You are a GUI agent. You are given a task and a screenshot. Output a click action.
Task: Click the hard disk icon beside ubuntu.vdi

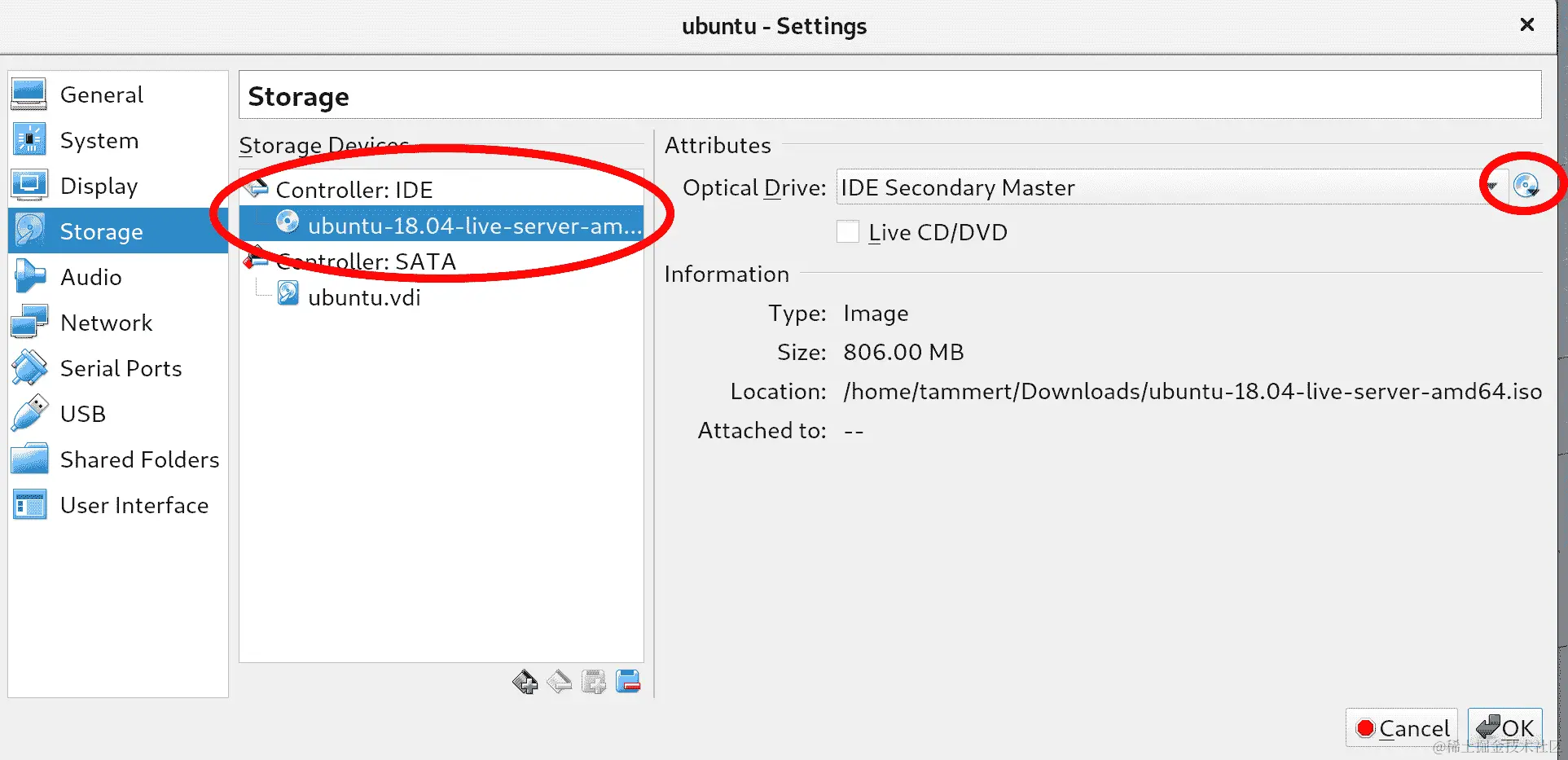[x=288, y=292]
